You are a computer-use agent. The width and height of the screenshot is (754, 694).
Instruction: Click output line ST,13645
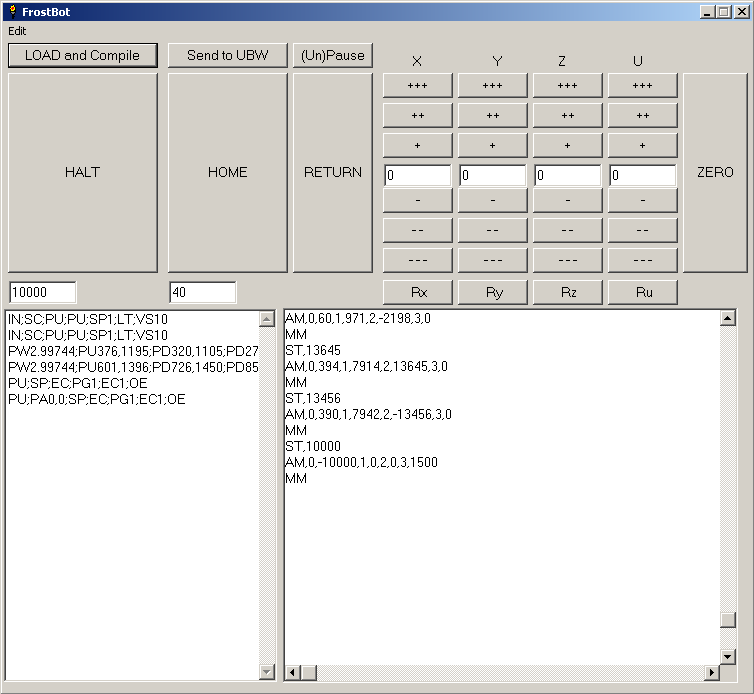coord(313,350)
